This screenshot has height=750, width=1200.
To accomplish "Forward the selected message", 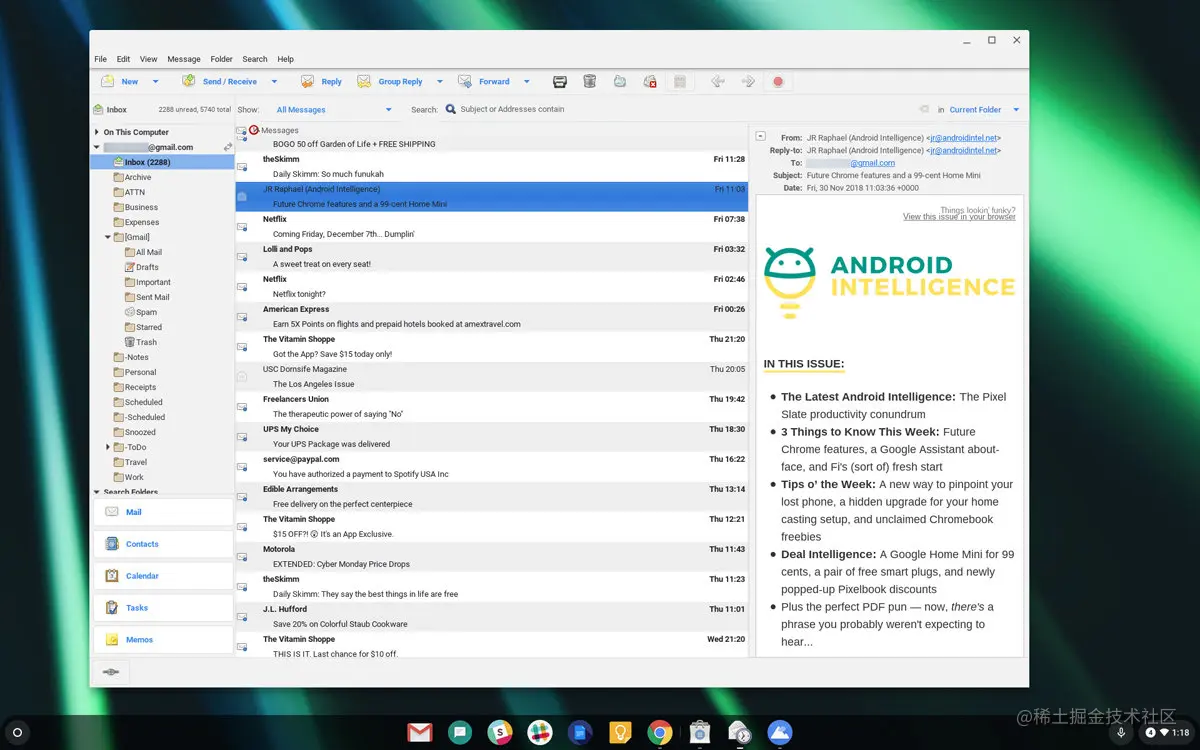I will 484,82.
